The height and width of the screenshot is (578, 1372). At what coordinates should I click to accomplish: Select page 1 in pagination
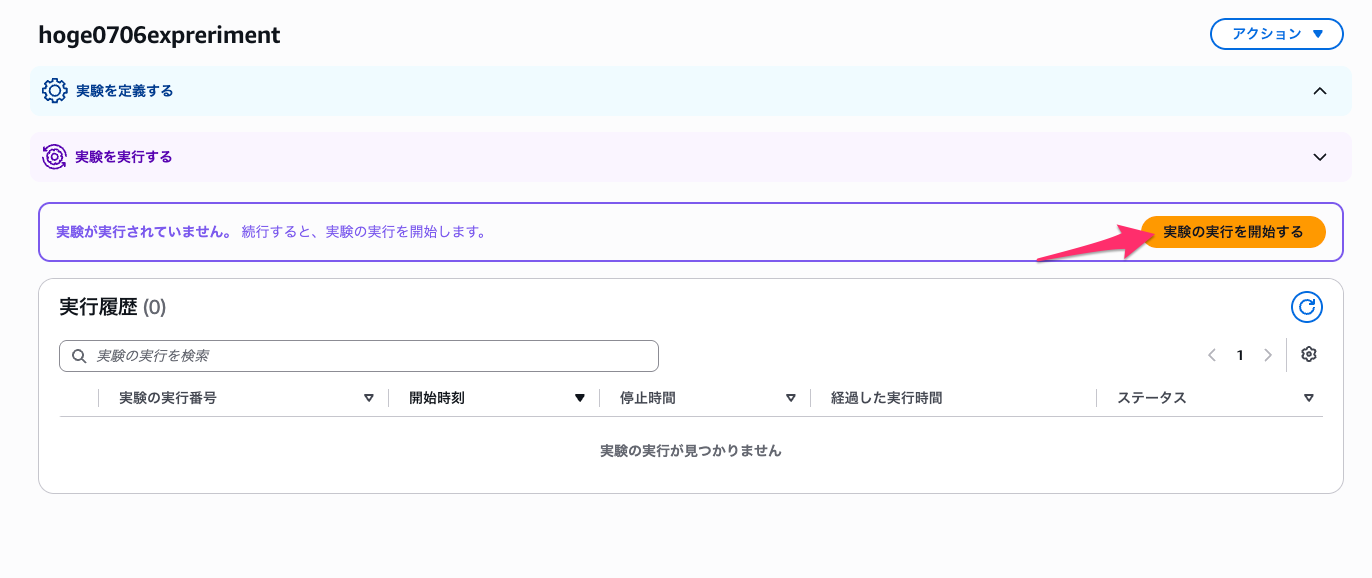coord(1240,355)
